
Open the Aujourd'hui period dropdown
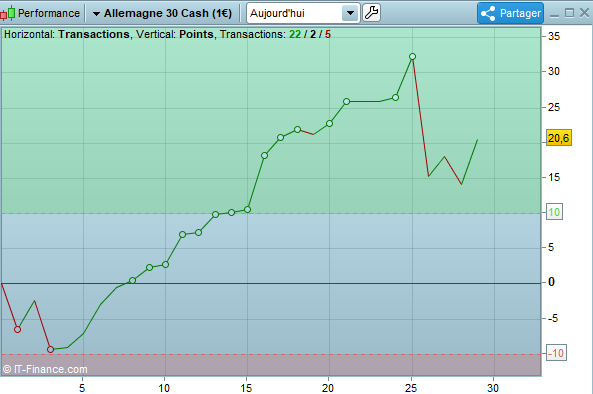(303, 13)
